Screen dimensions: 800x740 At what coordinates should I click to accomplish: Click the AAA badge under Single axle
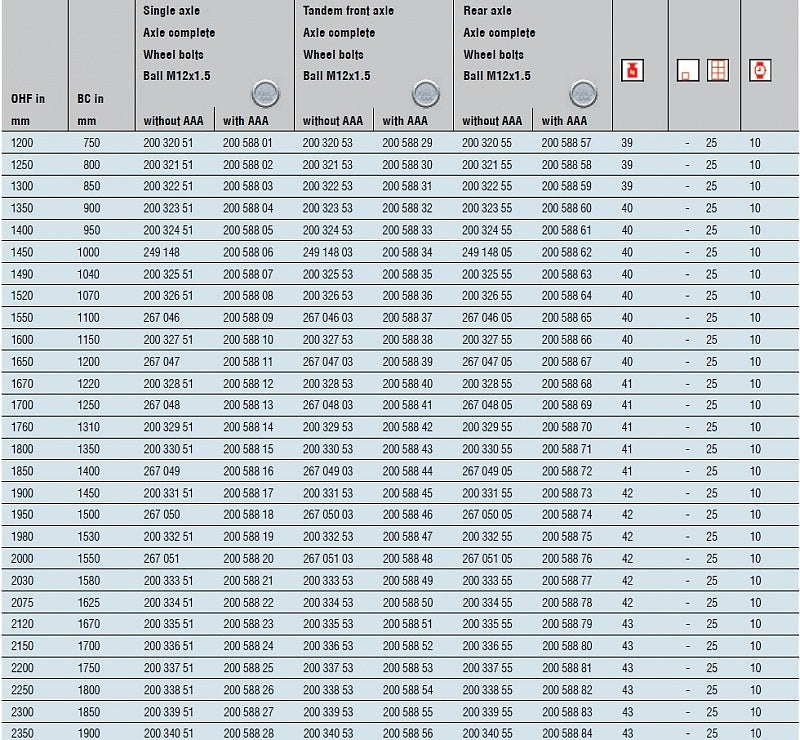(265, 94)
